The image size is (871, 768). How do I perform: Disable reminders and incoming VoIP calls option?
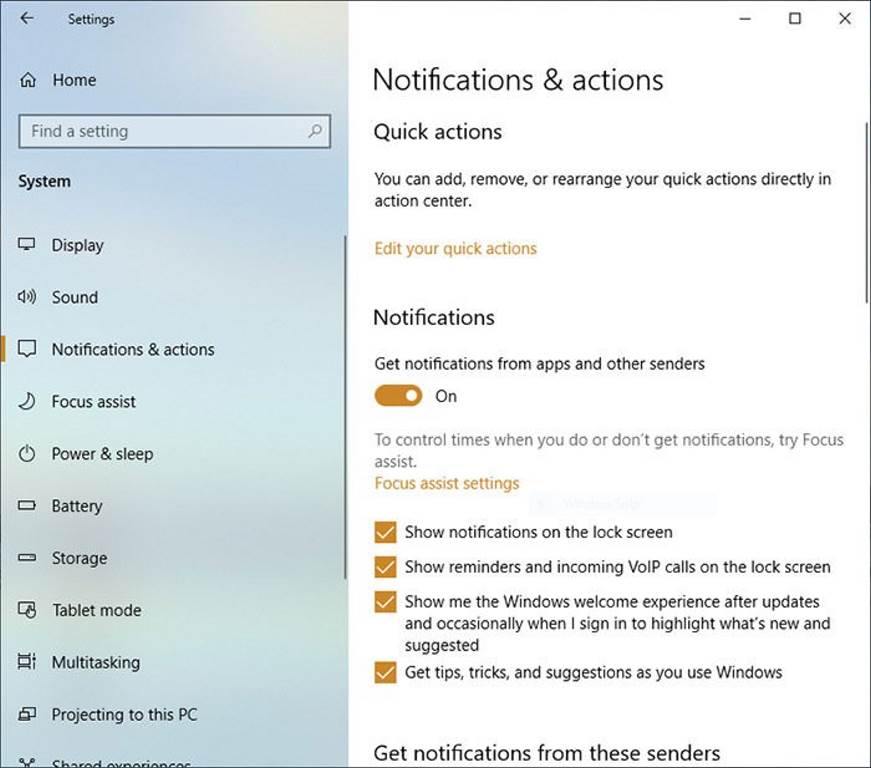click(385, 566)
